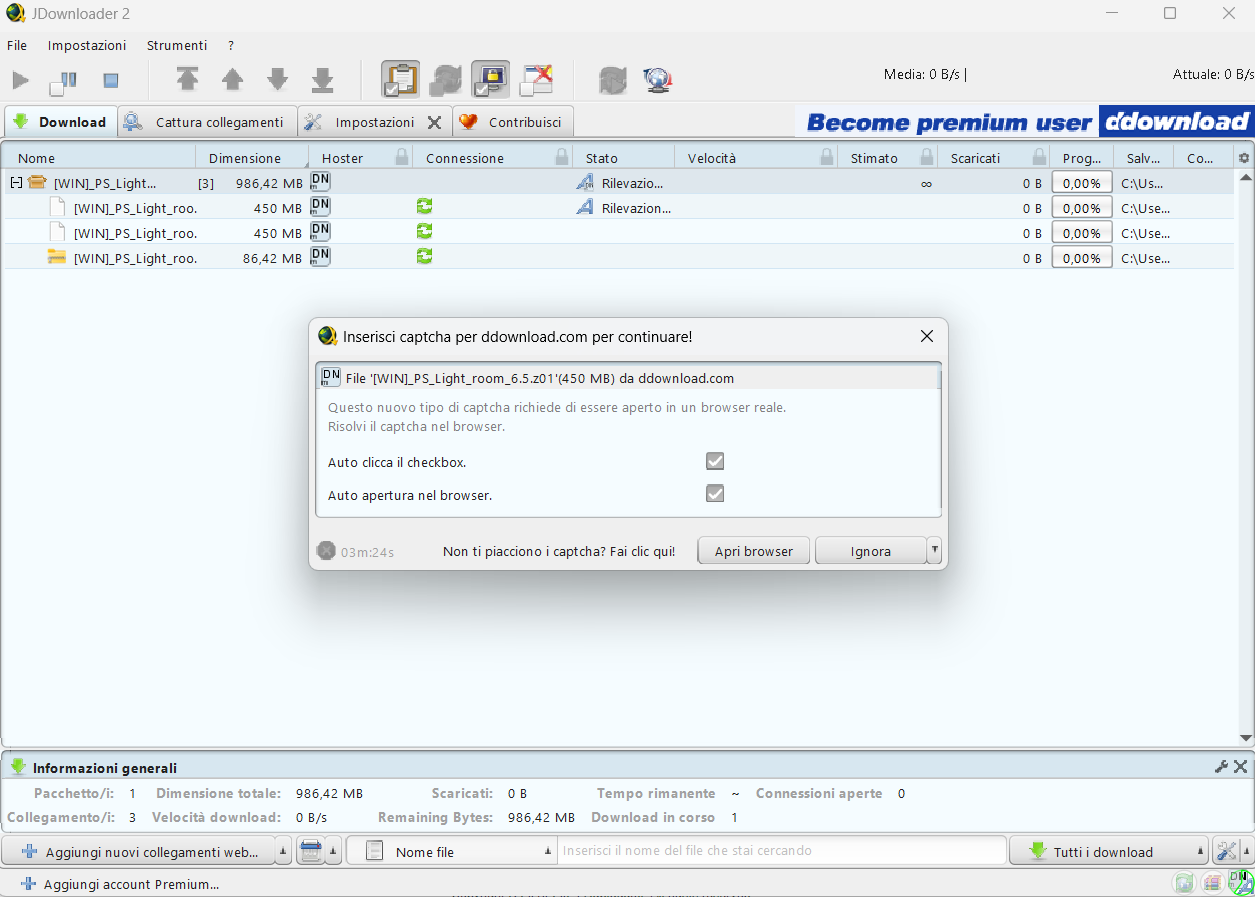
Task: Open the Impostazioni menu in menu bar
Action: [x=87, y=45]
